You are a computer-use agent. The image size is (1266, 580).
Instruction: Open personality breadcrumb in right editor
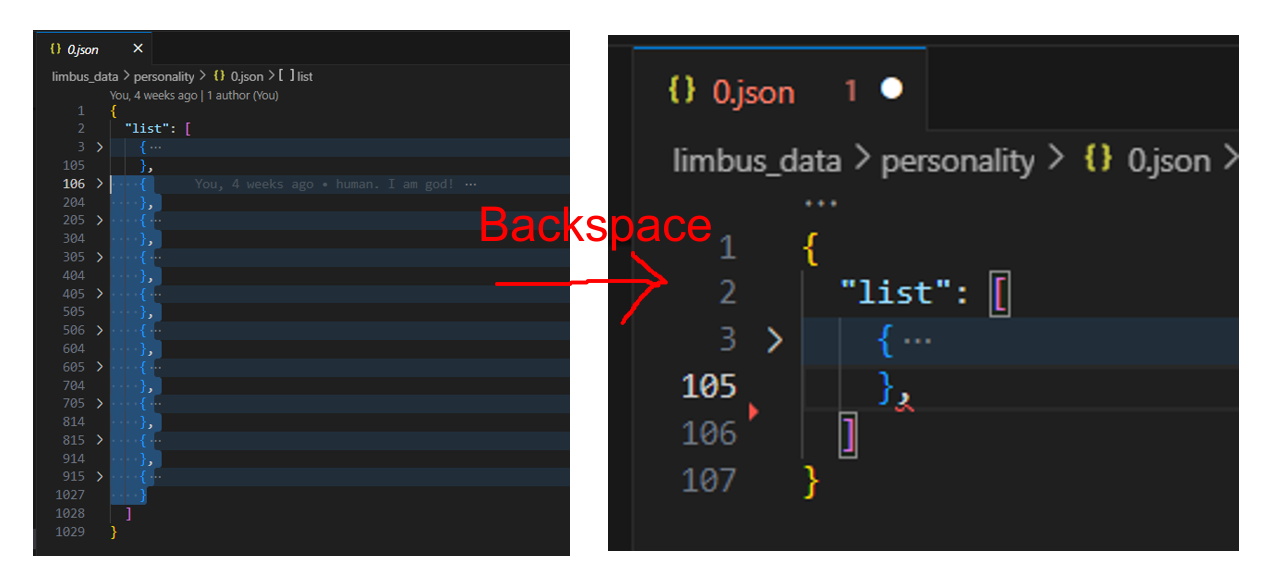coord(957,161)
